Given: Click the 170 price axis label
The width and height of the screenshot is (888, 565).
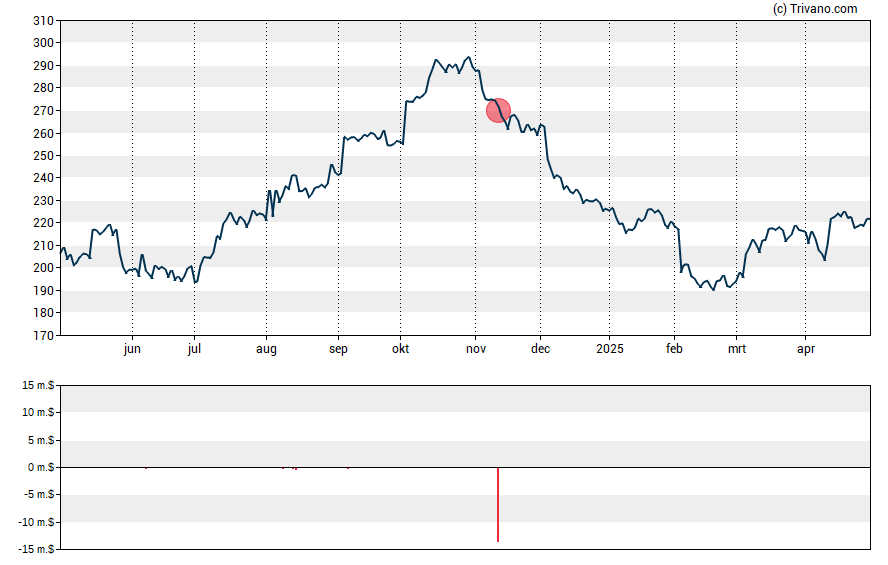Looking at the screenshot, I should [x=44, y=336].
